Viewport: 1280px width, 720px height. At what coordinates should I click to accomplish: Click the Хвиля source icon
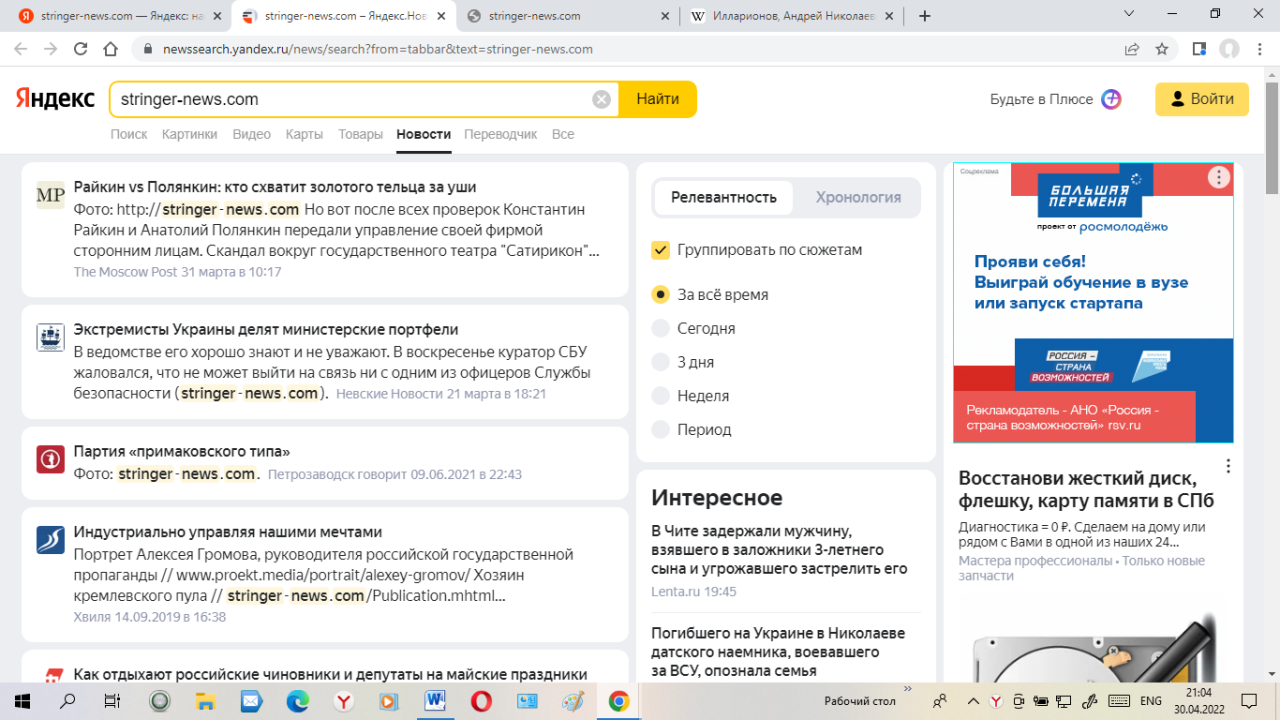click(50, 540)
